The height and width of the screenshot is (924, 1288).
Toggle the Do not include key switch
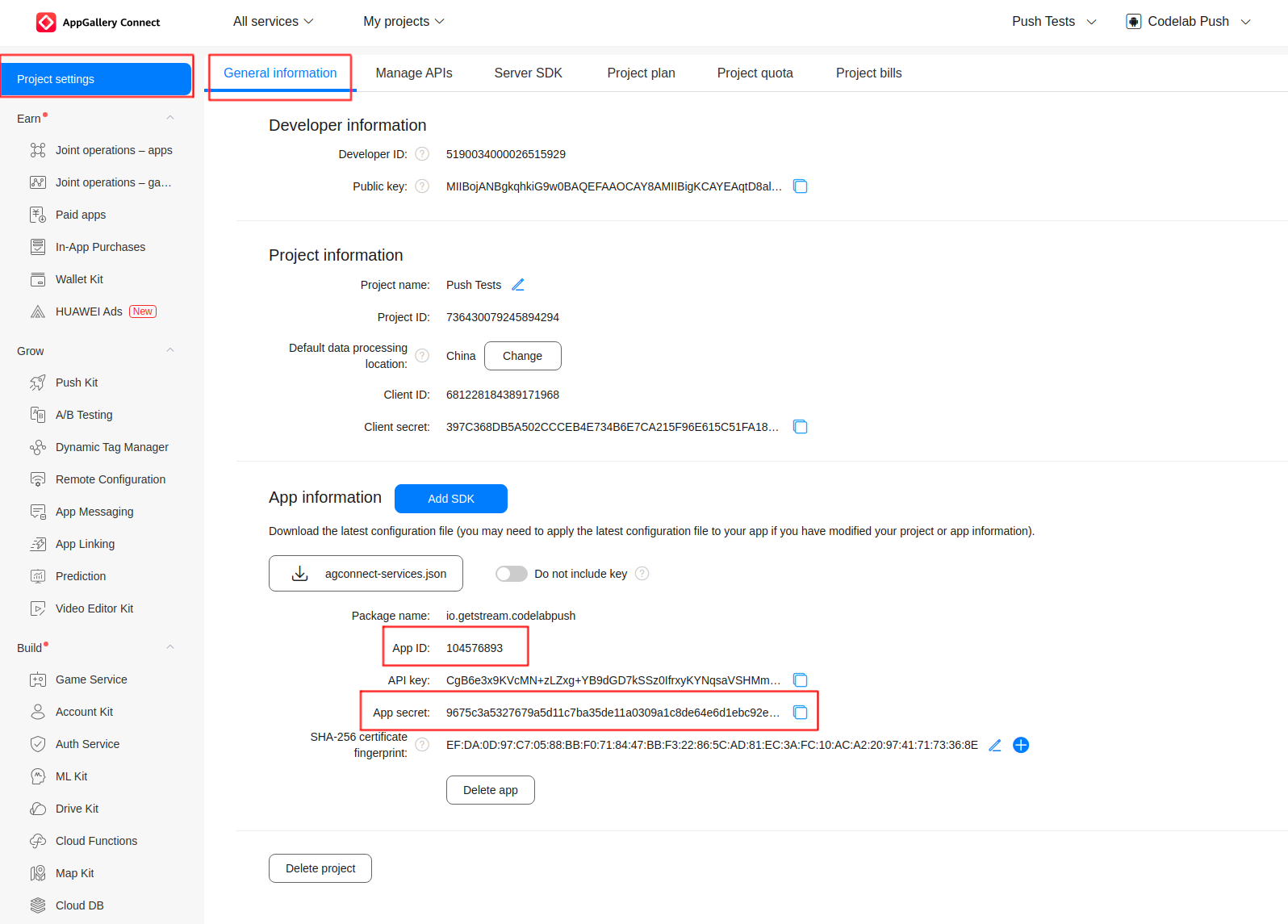512,574
